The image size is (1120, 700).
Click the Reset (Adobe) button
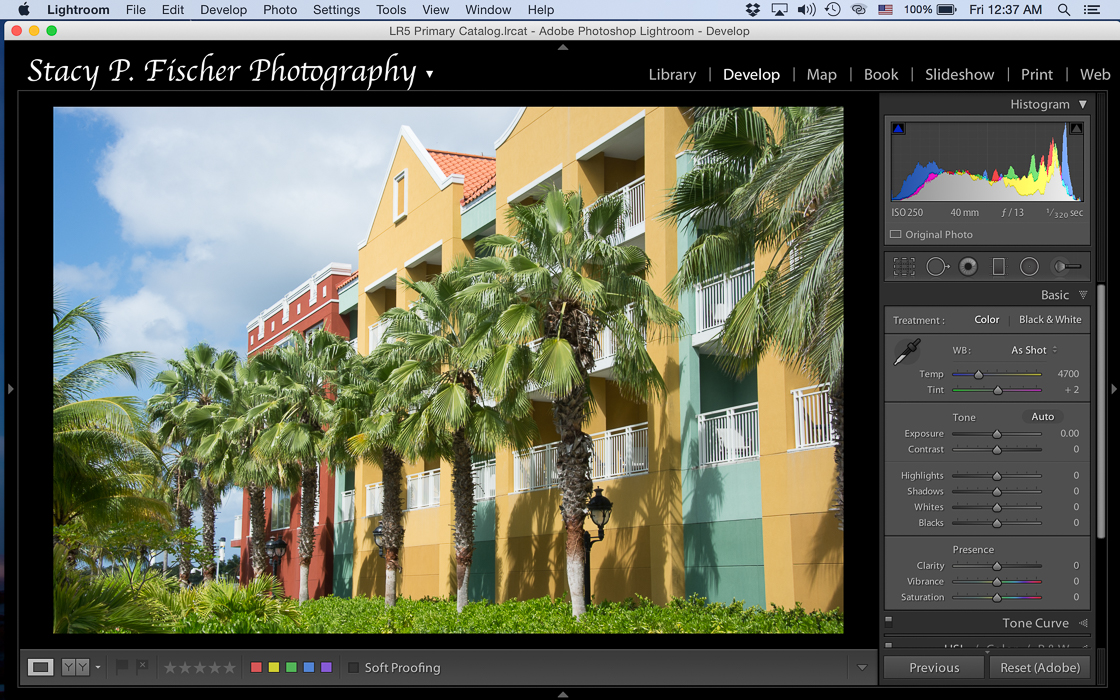(1039, 667)
